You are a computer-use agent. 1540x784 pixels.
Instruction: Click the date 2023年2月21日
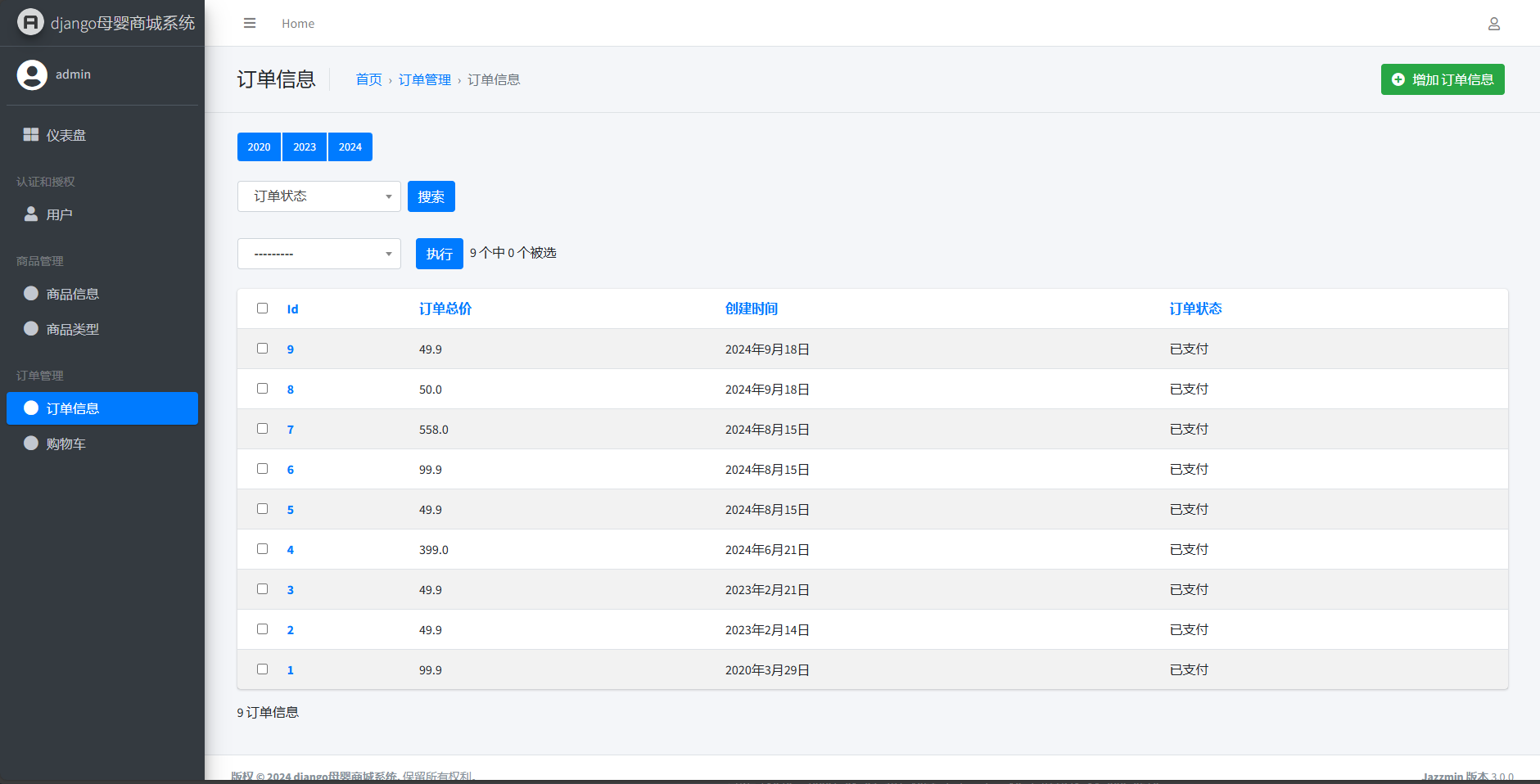point(767,590)
